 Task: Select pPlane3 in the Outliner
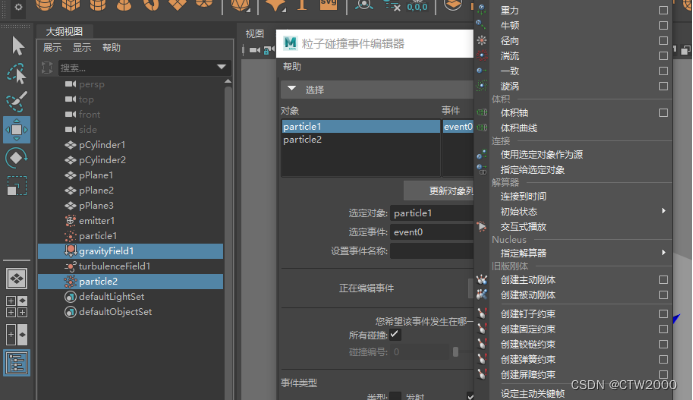(x=96, y=206)
